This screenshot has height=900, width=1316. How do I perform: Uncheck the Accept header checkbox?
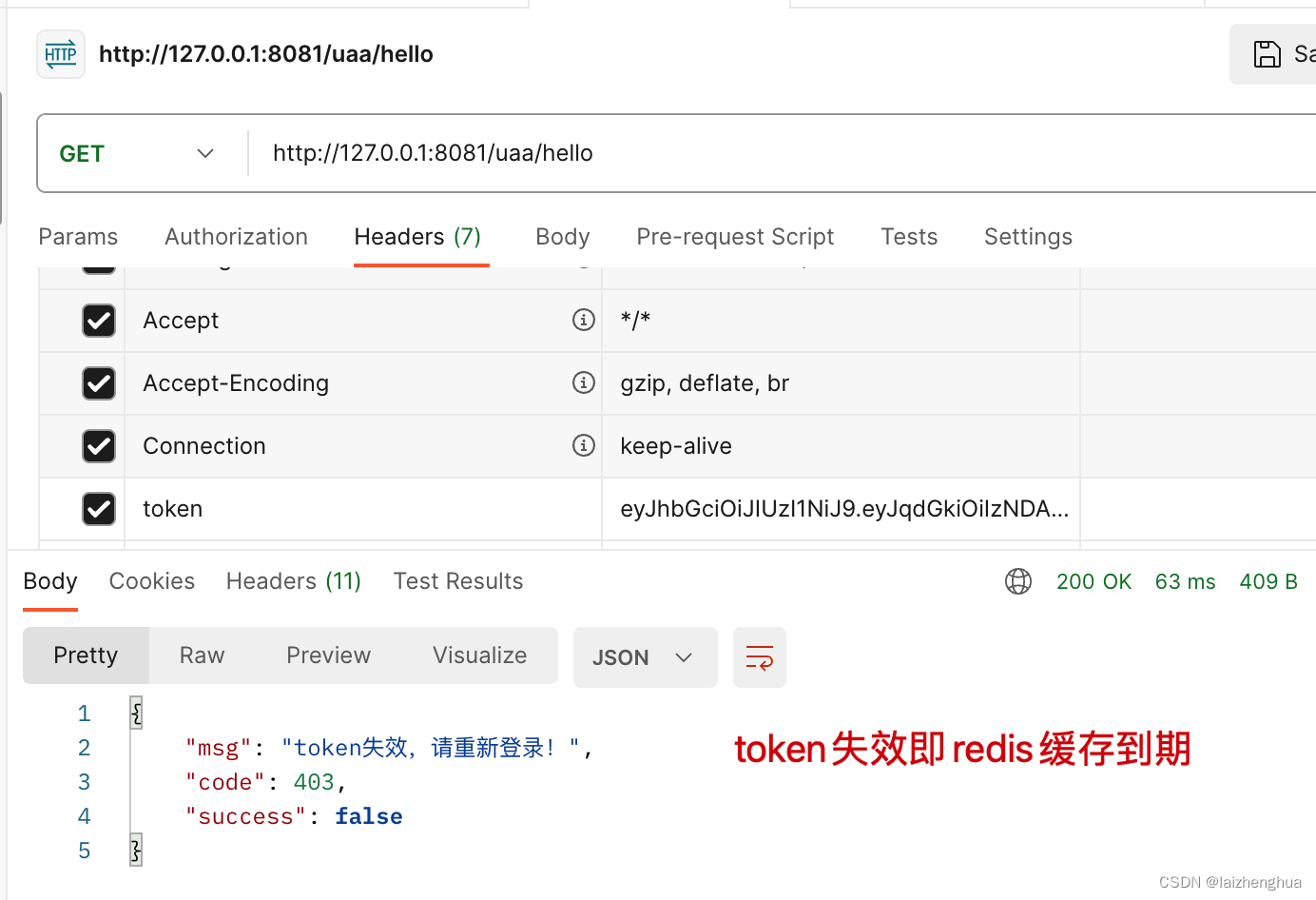(x=99, y=321)
